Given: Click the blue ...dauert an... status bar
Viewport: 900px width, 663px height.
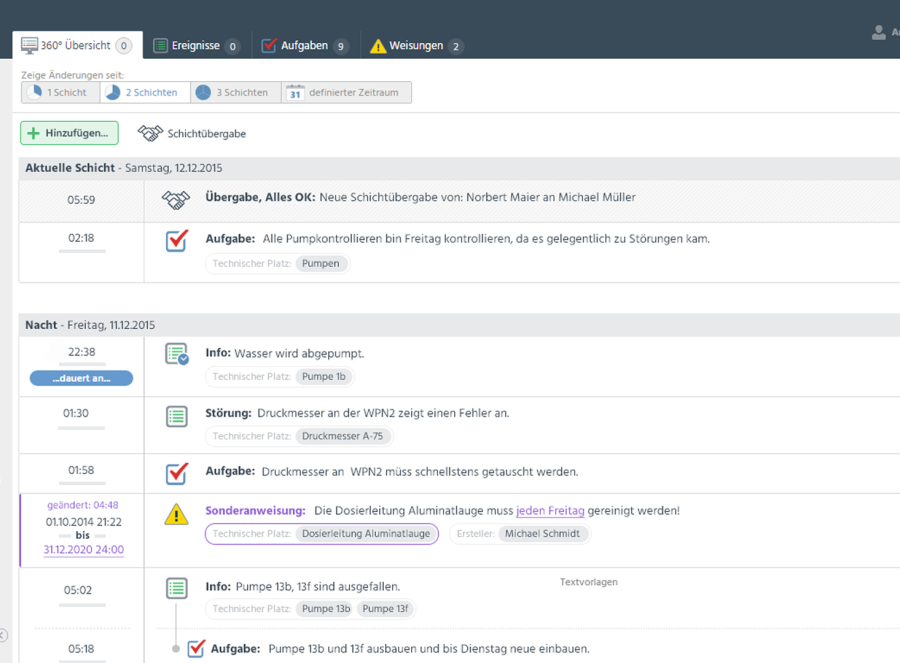Looking at the screenshot, I should click(81, 379).
